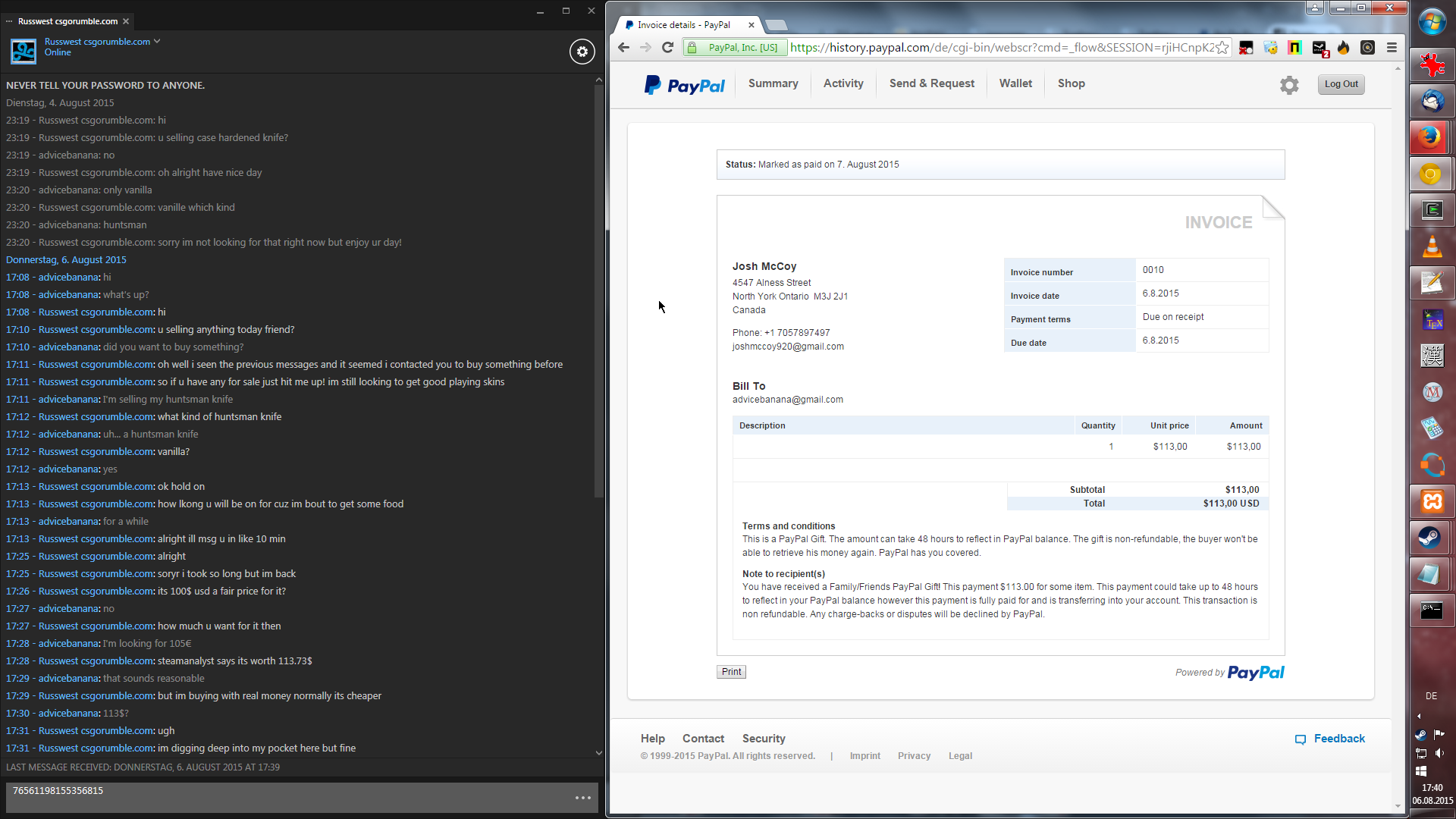This screenshot has width=1456, height=819.
Task: Click the flame extension icon
Action: (1344, 48)
